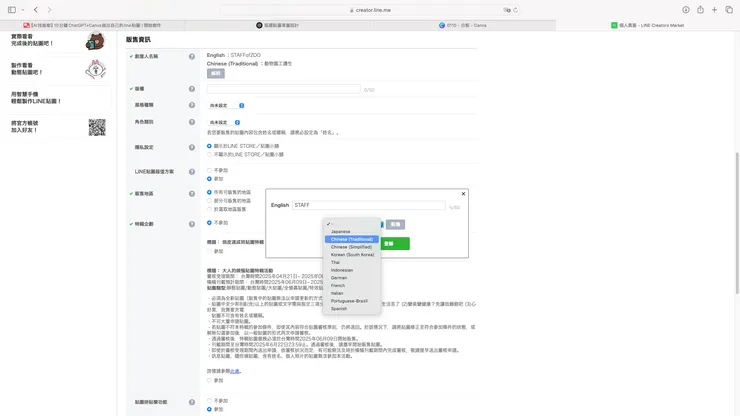Click the English STAFF input field
Image resolution: width=740 pixels, height=416 pixels.
click(x=369, y=205)
